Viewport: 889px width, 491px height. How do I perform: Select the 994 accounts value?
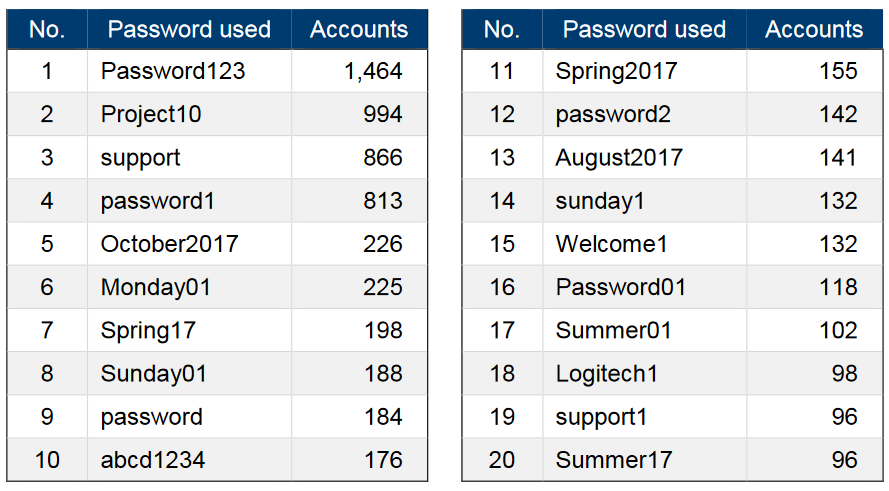(383, 114)
